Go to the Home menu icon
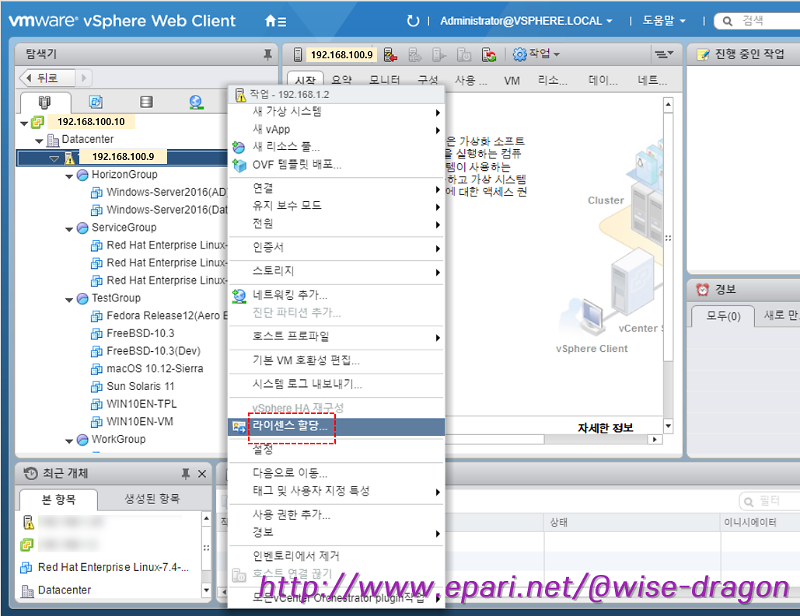Screen dimensions: 800x616 pyautogui.click(x=275, y=21)
